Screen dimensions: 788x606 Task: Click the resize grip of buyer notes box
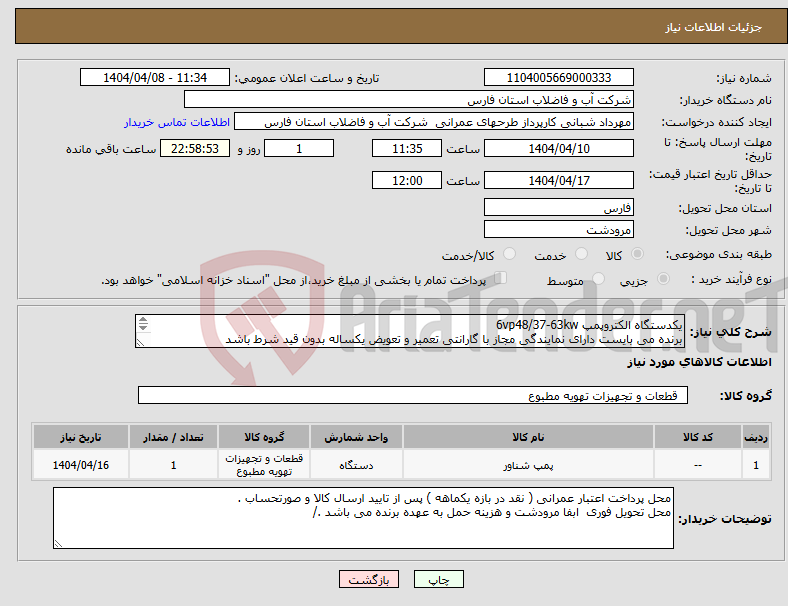tap(58, 544)
